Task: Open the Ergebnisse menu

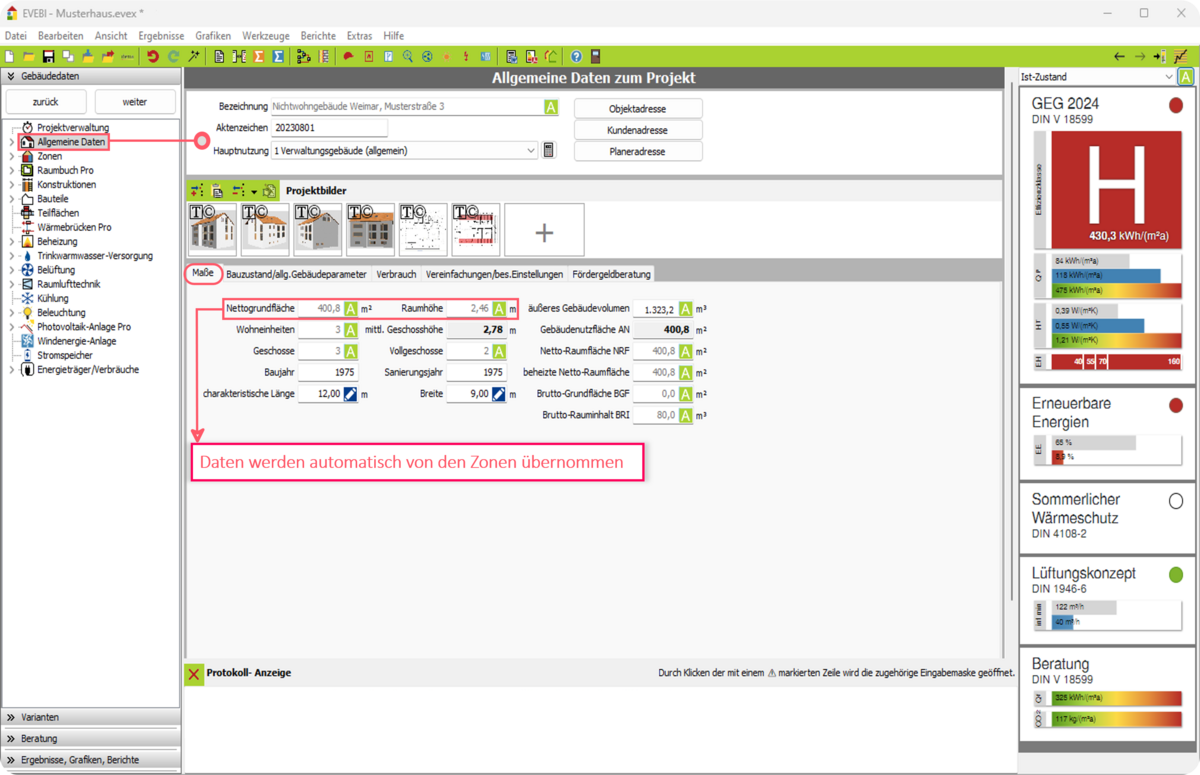Action: (x=161, y=36)
